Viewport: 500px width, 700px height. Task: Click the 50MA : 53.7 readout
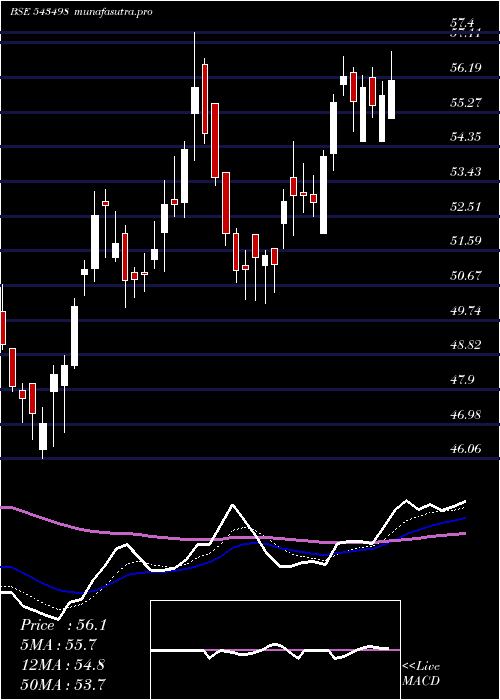(x=63, y=684)
